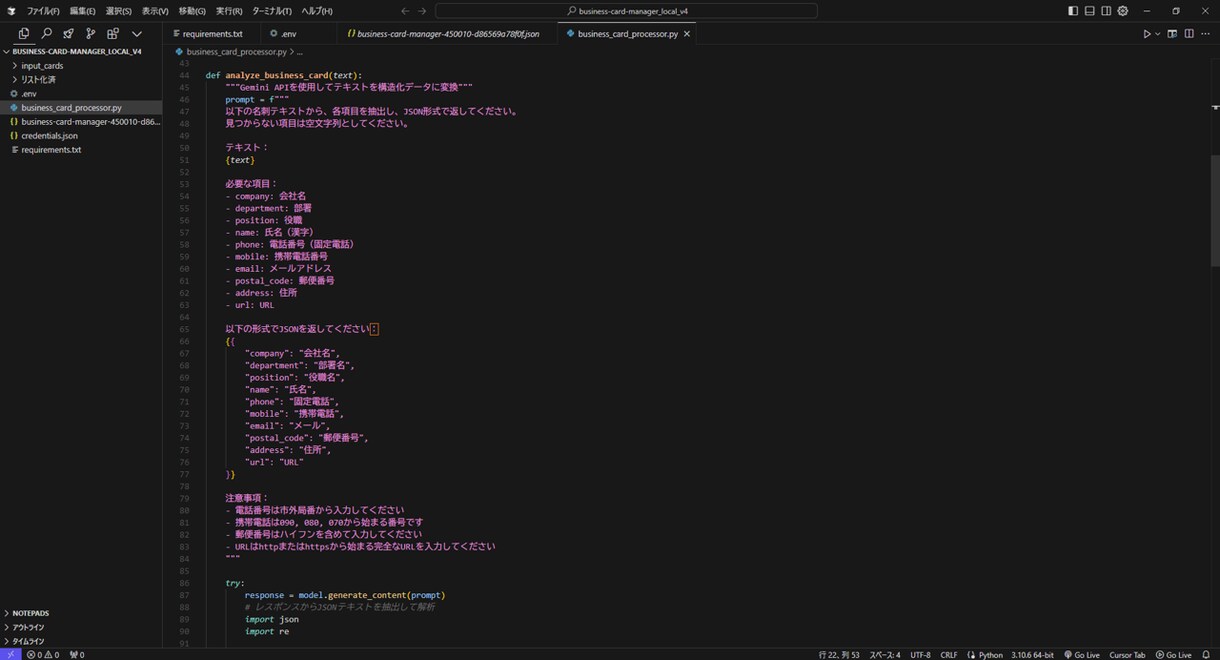This screenshot has width=1220, height=660.
Task: Go back with the left arrow
Action: [405, 11]
